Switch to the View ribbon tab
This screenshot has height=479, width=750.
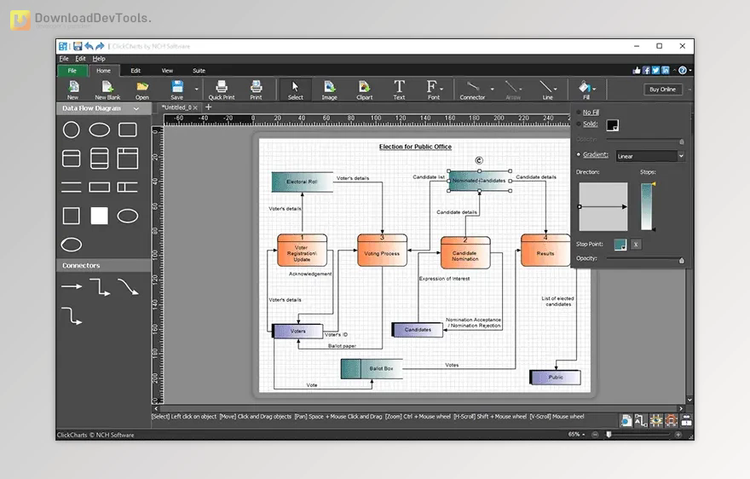167,71
